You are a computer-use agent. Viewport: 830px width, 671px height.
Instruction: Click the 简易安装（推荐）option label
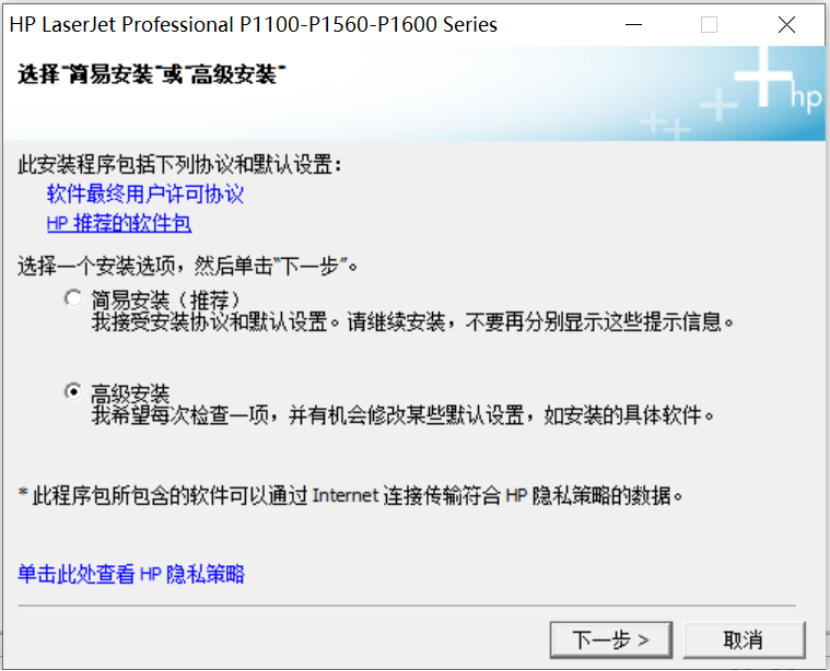[x=166, y=300]
